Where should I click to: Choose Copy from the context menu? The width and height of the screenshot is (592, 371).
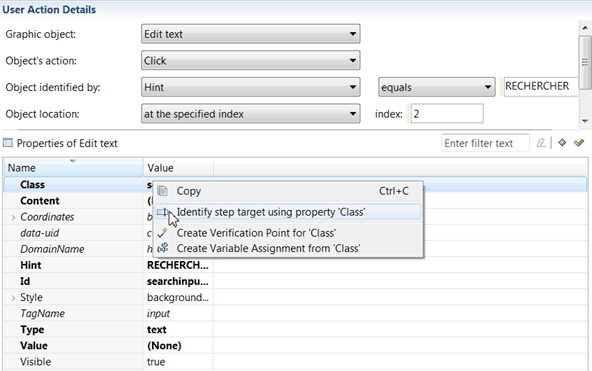[288, 191]
